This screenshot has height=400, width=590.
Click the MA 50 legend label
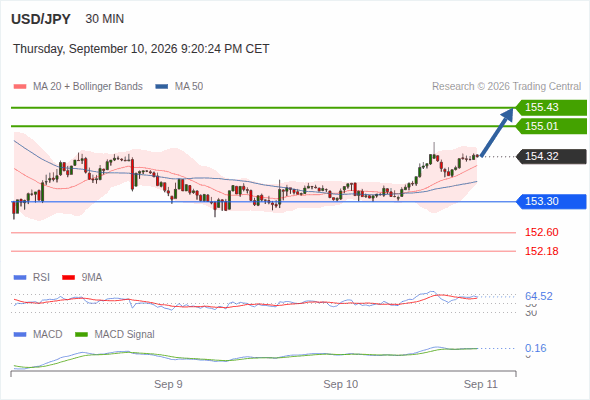point(189,87)
